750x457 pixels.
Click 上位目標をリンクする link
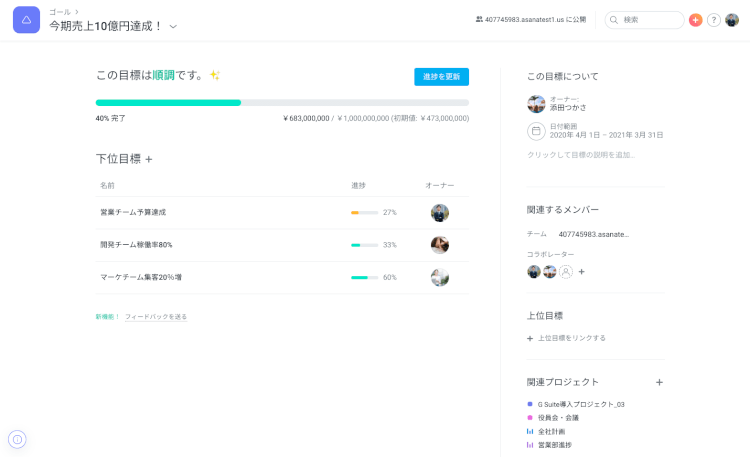[x=572, y=338]
